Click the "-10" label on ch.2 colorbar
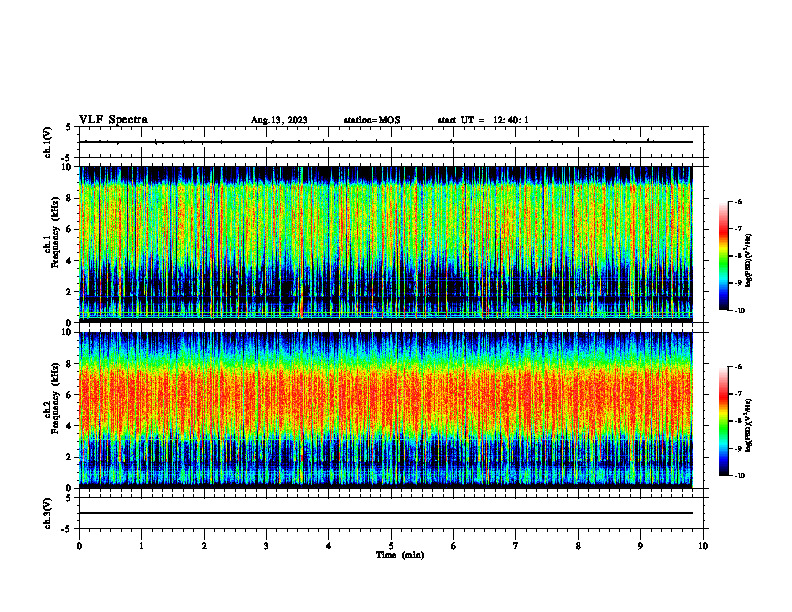Image resolution: width=792 pixels, height=612 pixels. click(x=739, y=476)
